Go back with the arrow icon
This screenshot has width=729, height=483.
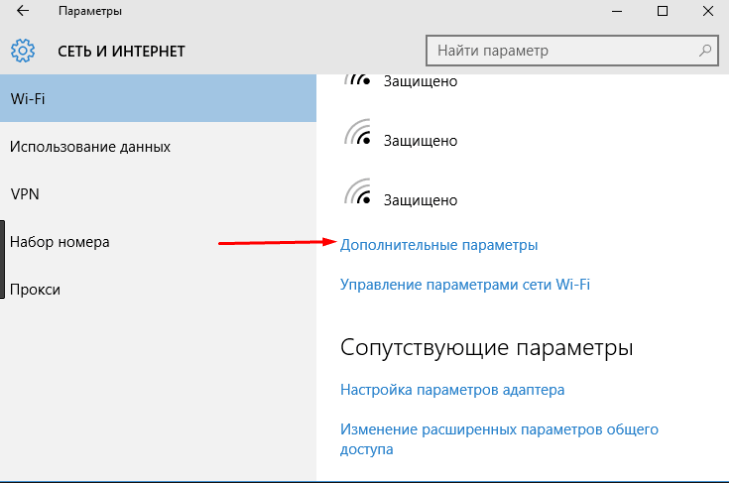point(22,11)
